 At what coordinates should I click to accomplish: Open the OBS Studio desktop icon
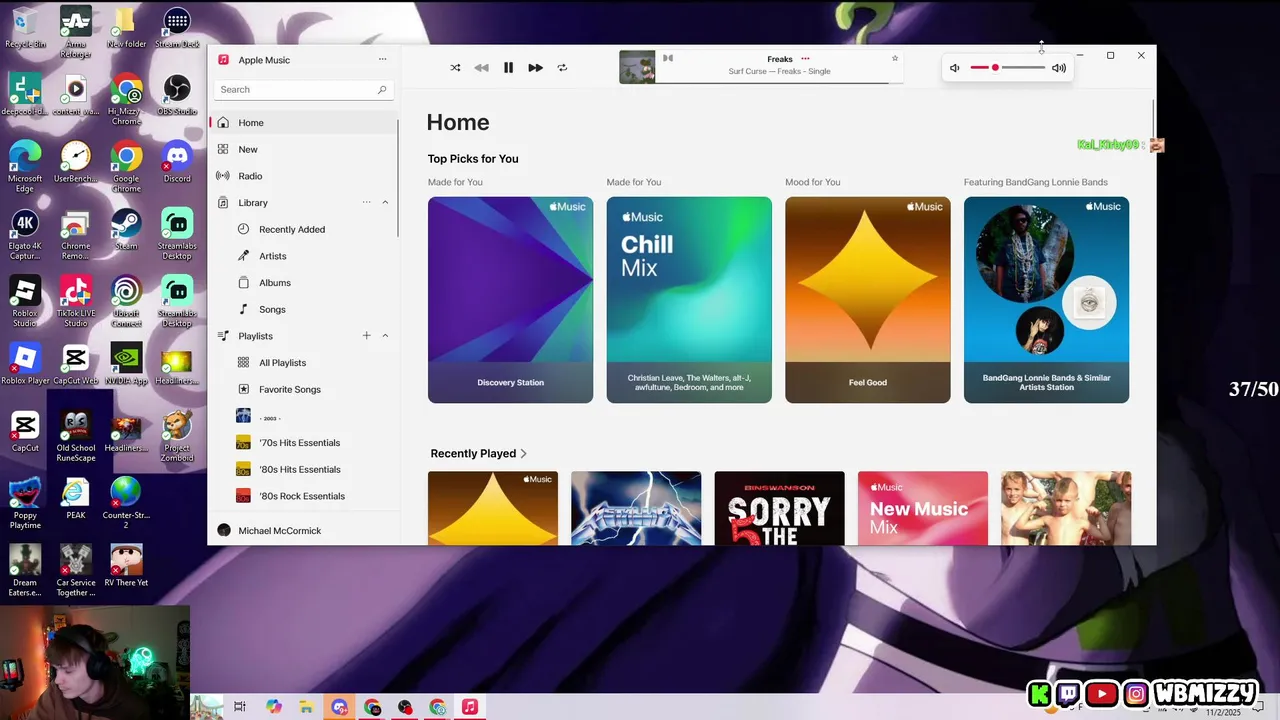point(177,96)
